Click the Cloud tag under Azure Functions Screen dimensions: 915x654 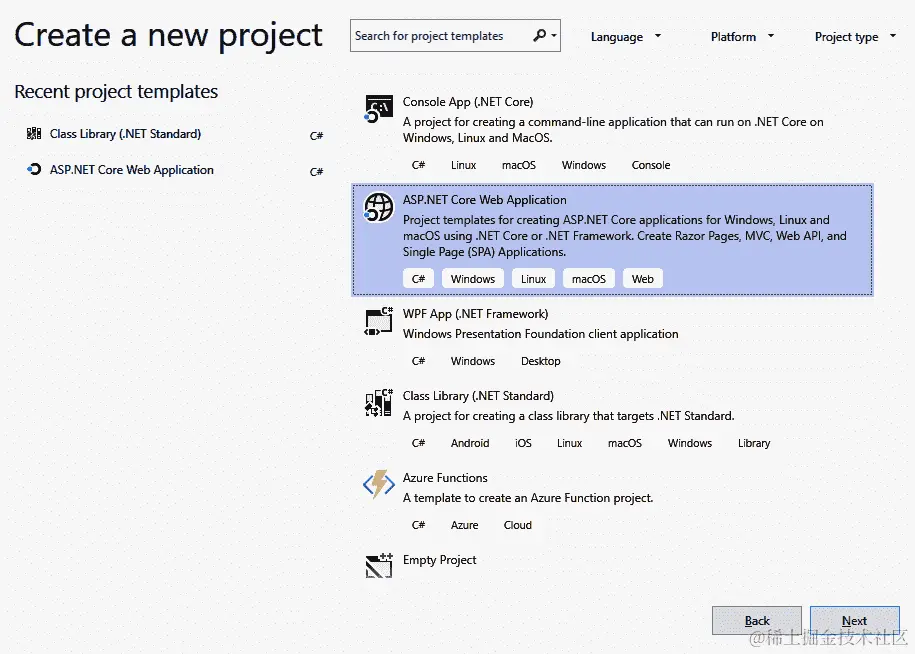click(x=518, y=525)
